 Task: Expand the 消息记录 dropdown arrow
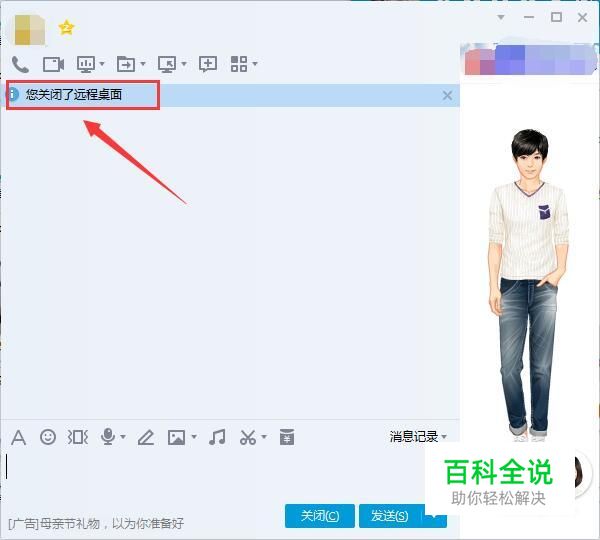[444, 437]
